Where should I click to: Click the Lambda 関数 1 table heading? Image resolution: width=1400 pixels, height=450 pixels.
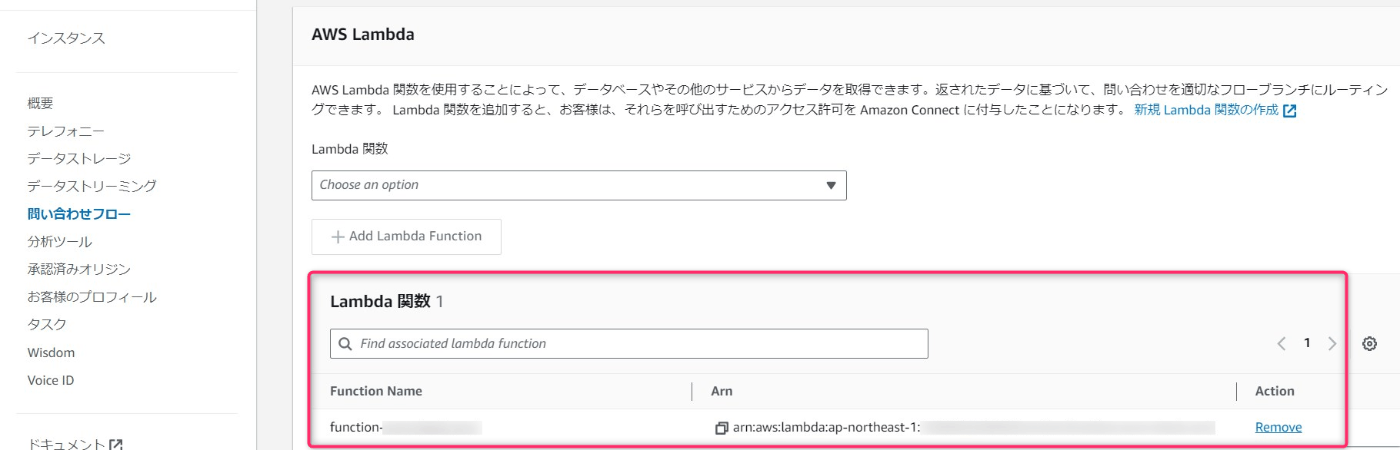387,300
